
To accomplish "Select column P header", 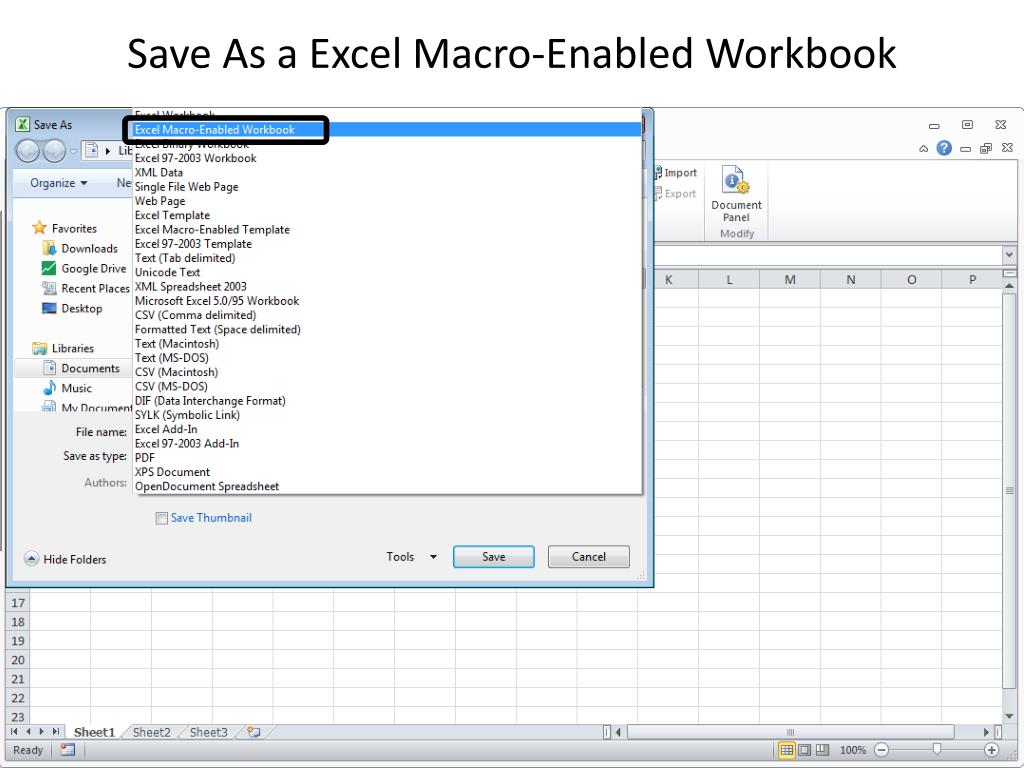I will point(972,280).
